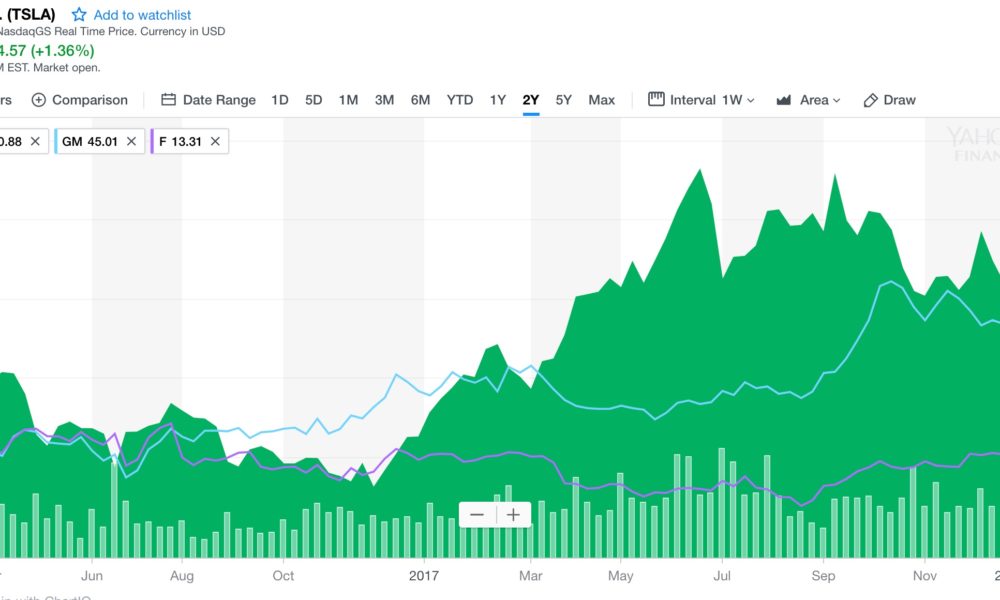Image resolution: width=1000 pixels, height=600 pixels.
Task: Select the 6M range
Action: pos(420,100)
